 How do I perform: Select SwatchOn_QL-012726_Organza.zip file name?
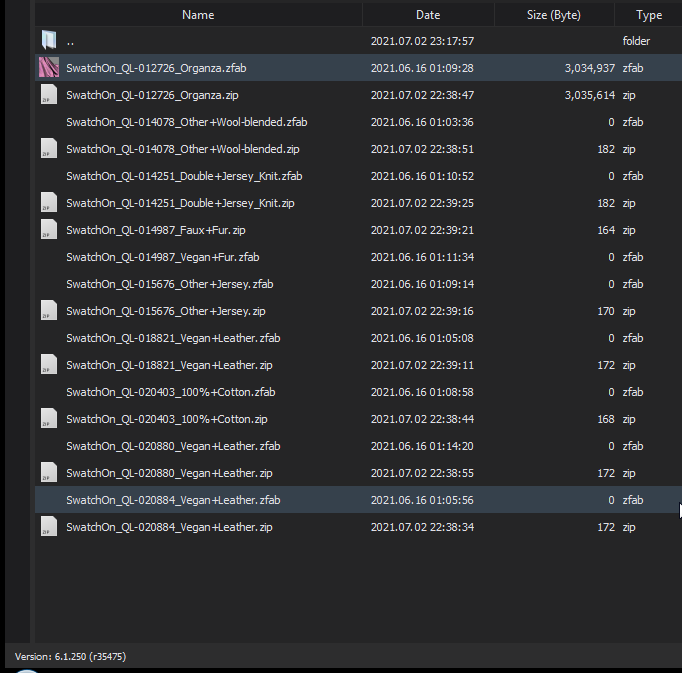click(152, 95)
